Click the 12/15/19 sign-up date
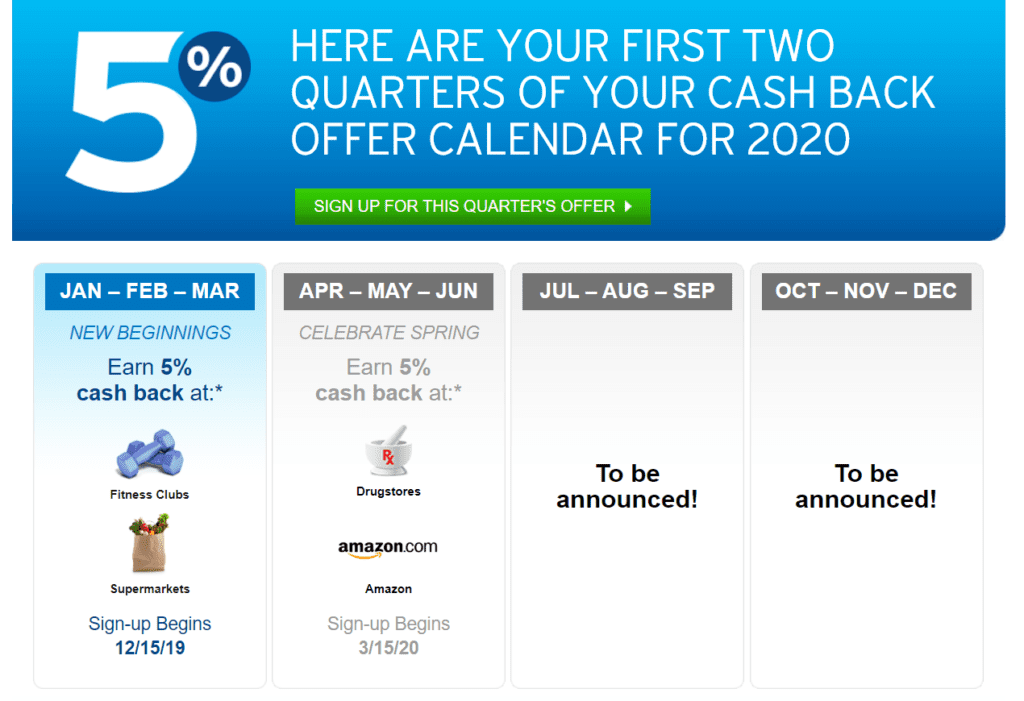1024x701 pixels. (150, 648)
